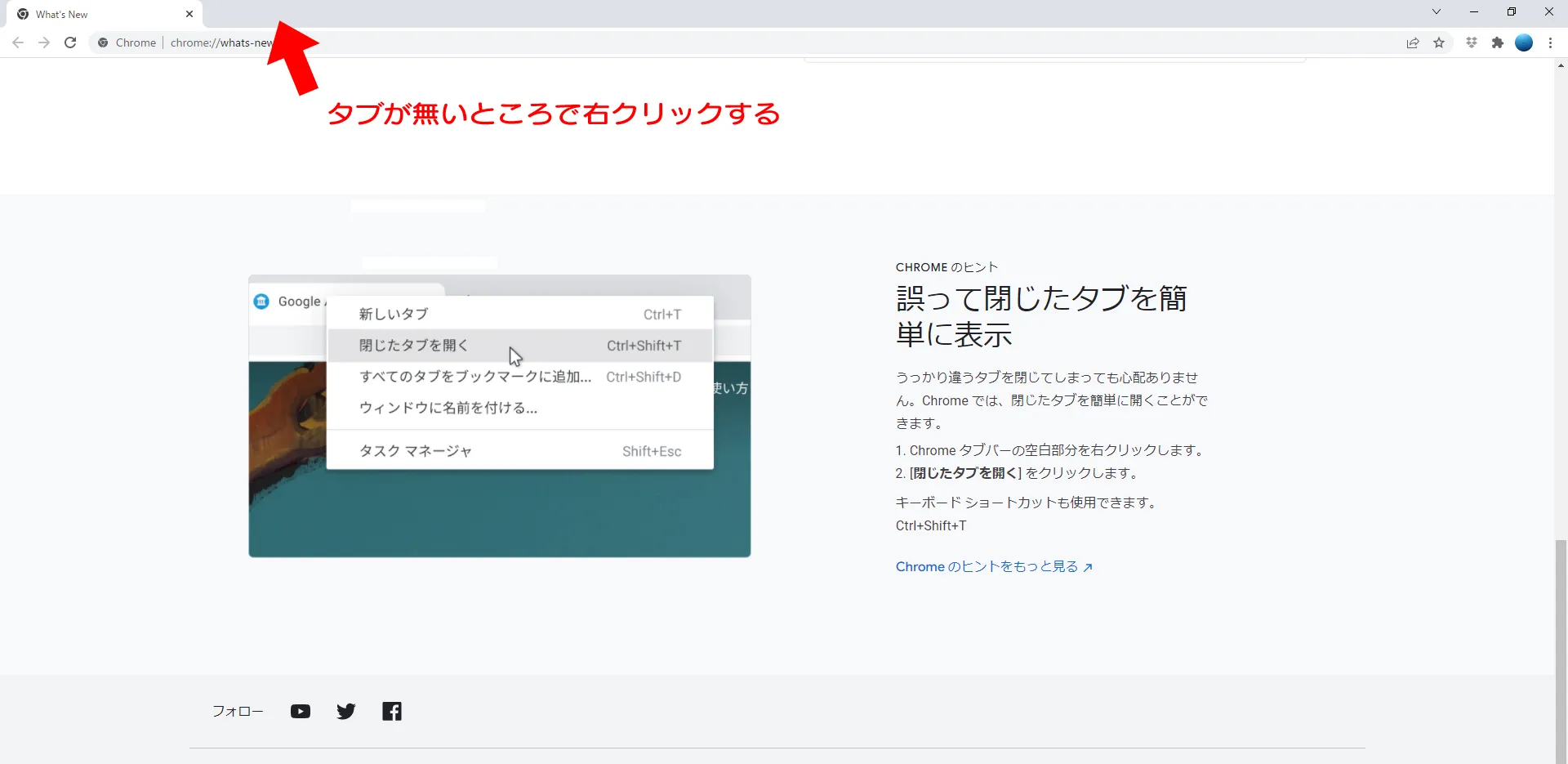1568x764 pixels.
Task: Open the Chrome three-dot menu
Action: (x=1550, y=42)
